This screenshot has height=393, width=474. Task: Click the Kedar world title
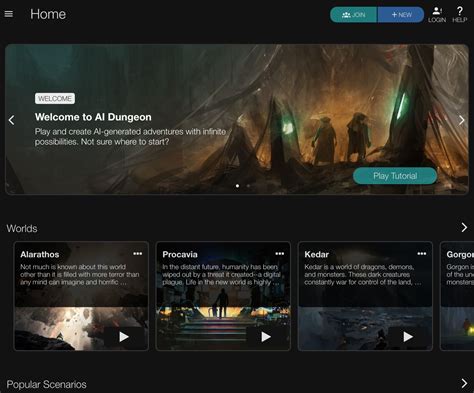317,254
